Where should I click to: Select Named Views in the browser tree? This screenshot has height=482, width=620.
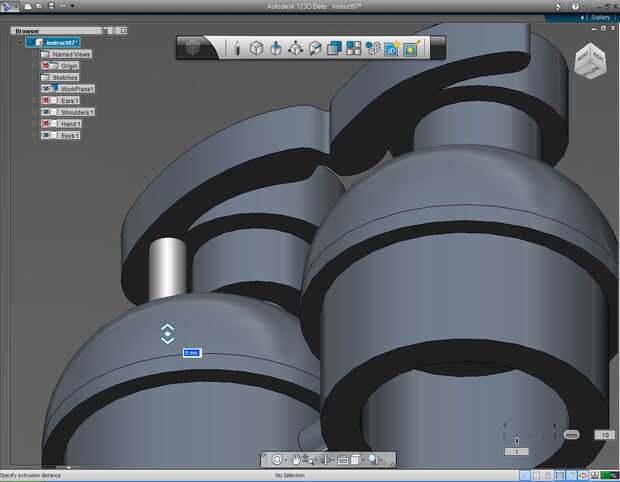[69, 54]
